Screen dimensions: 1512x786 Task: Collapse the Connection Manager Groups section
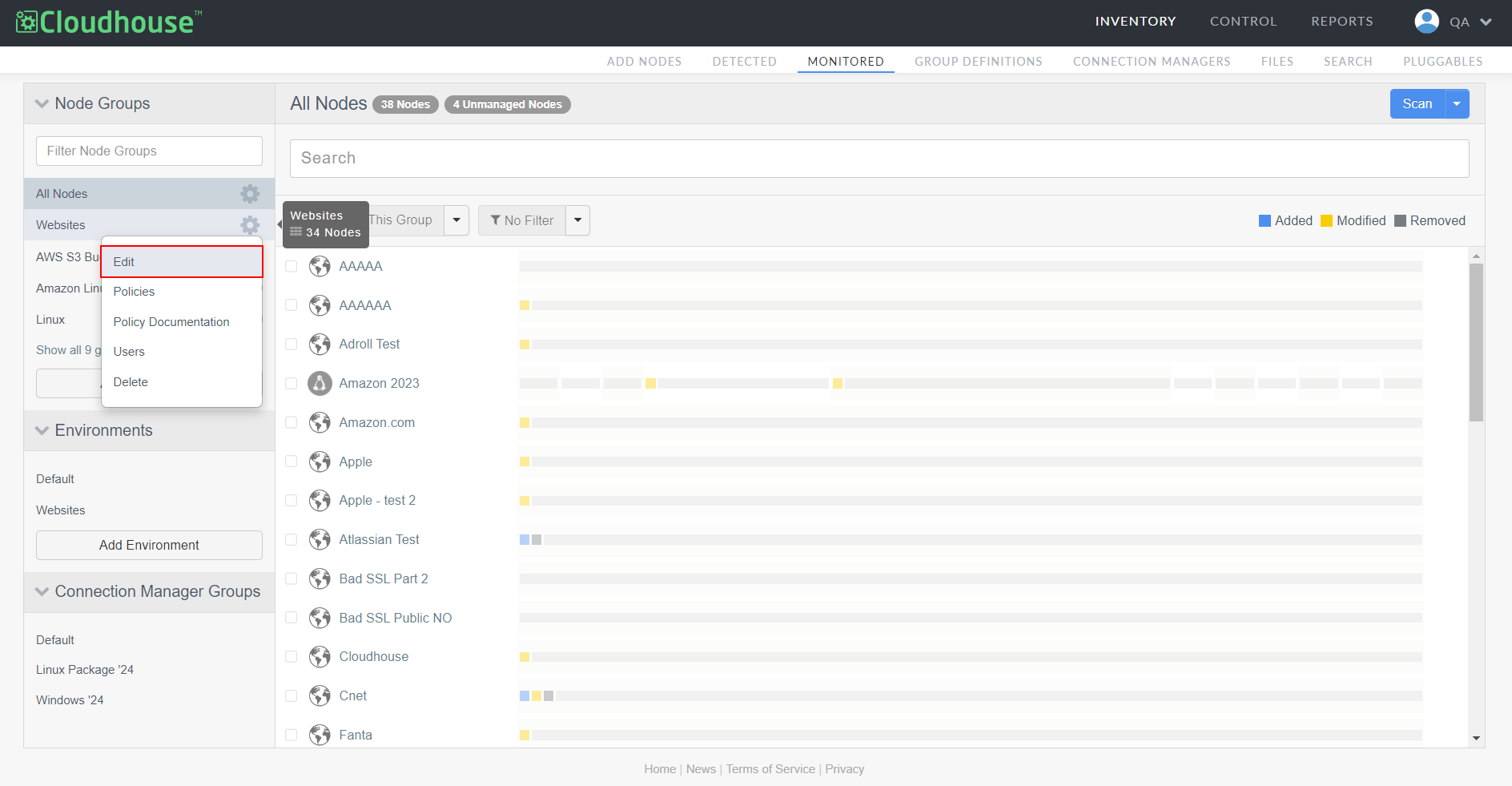[x=42, y=592]
